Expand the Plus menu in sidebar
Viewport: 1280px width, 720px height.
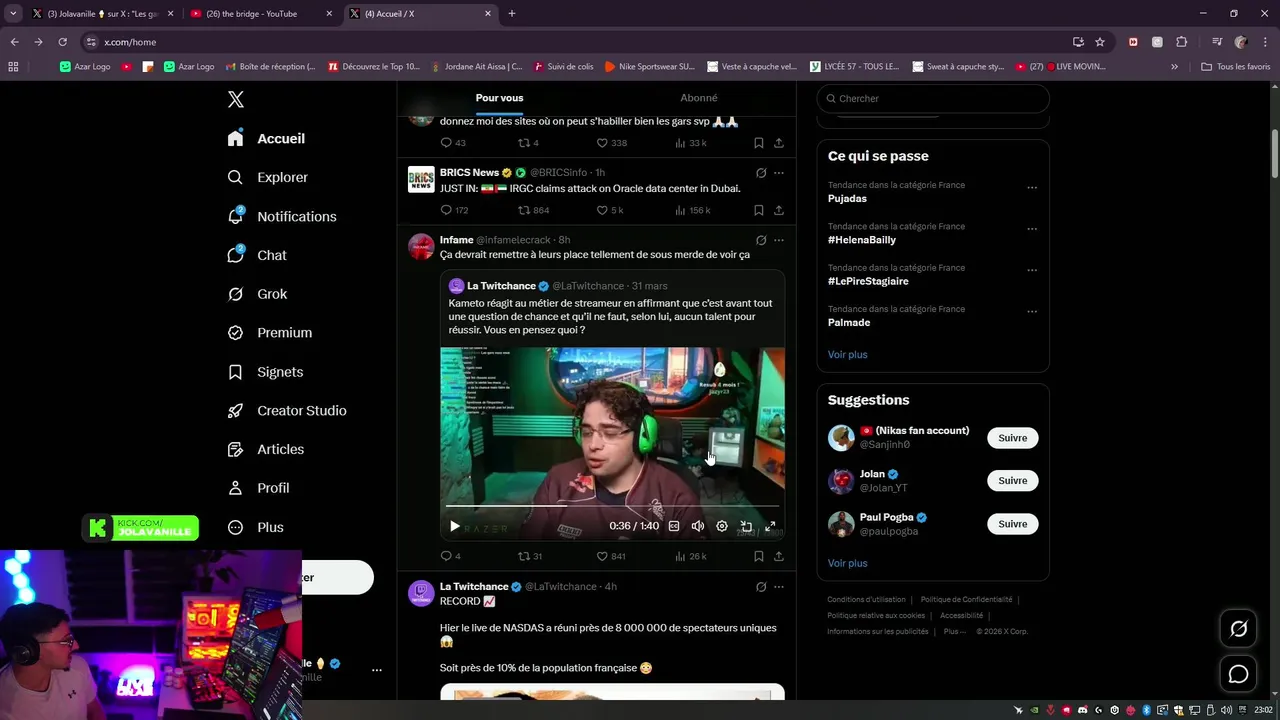pyautogui.click(x=256, y=527)
